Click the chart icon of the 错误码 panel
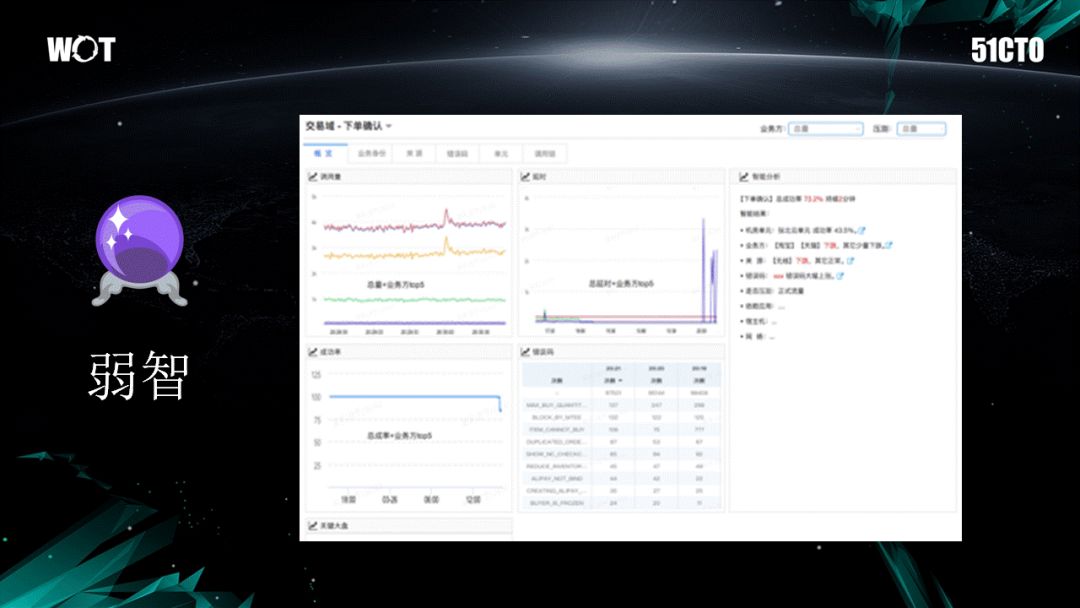Viewport: 1080px width, 608px height. (x=526, y=352)
